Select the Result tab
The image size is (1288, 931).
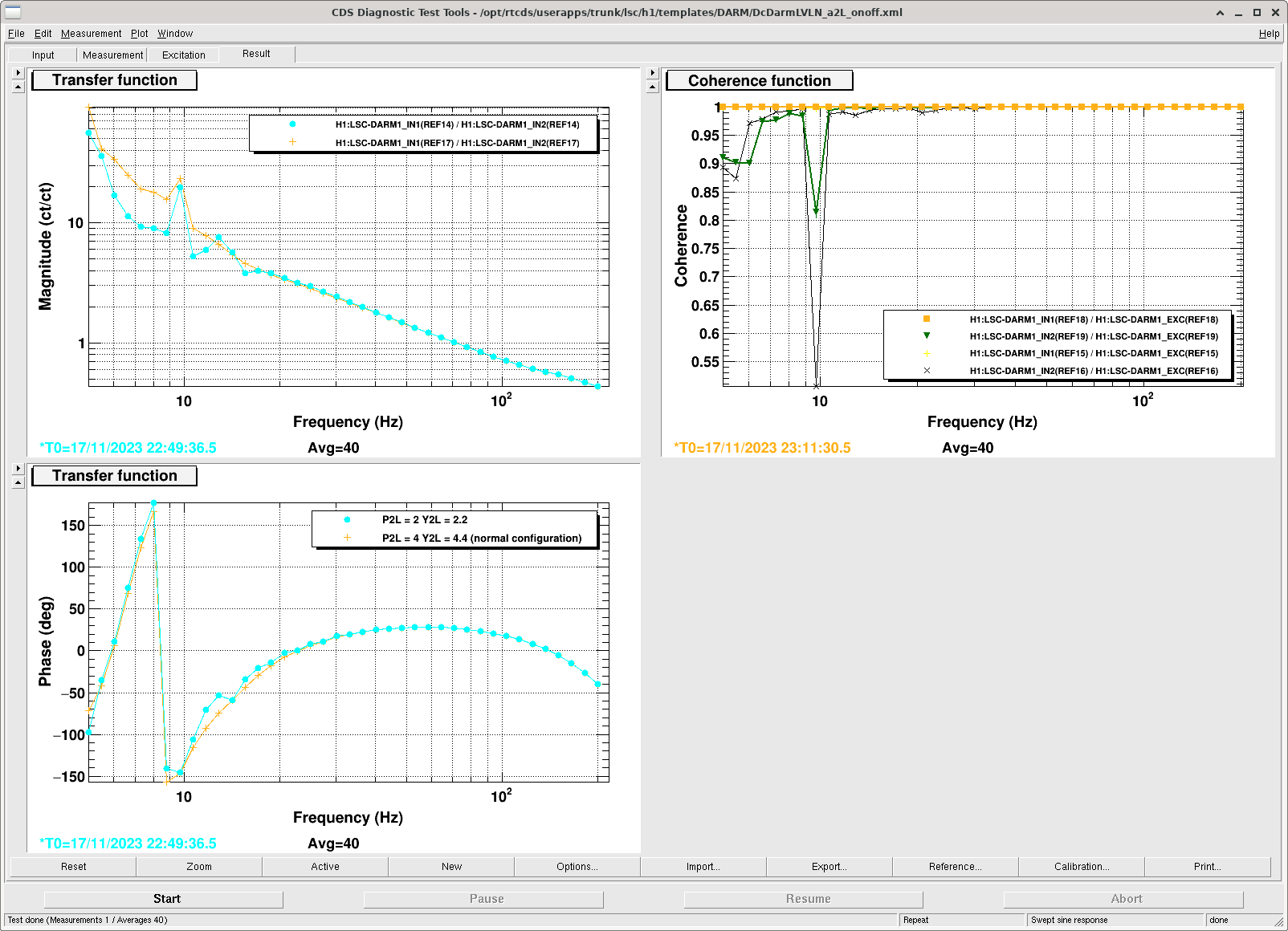click(256, 54)
